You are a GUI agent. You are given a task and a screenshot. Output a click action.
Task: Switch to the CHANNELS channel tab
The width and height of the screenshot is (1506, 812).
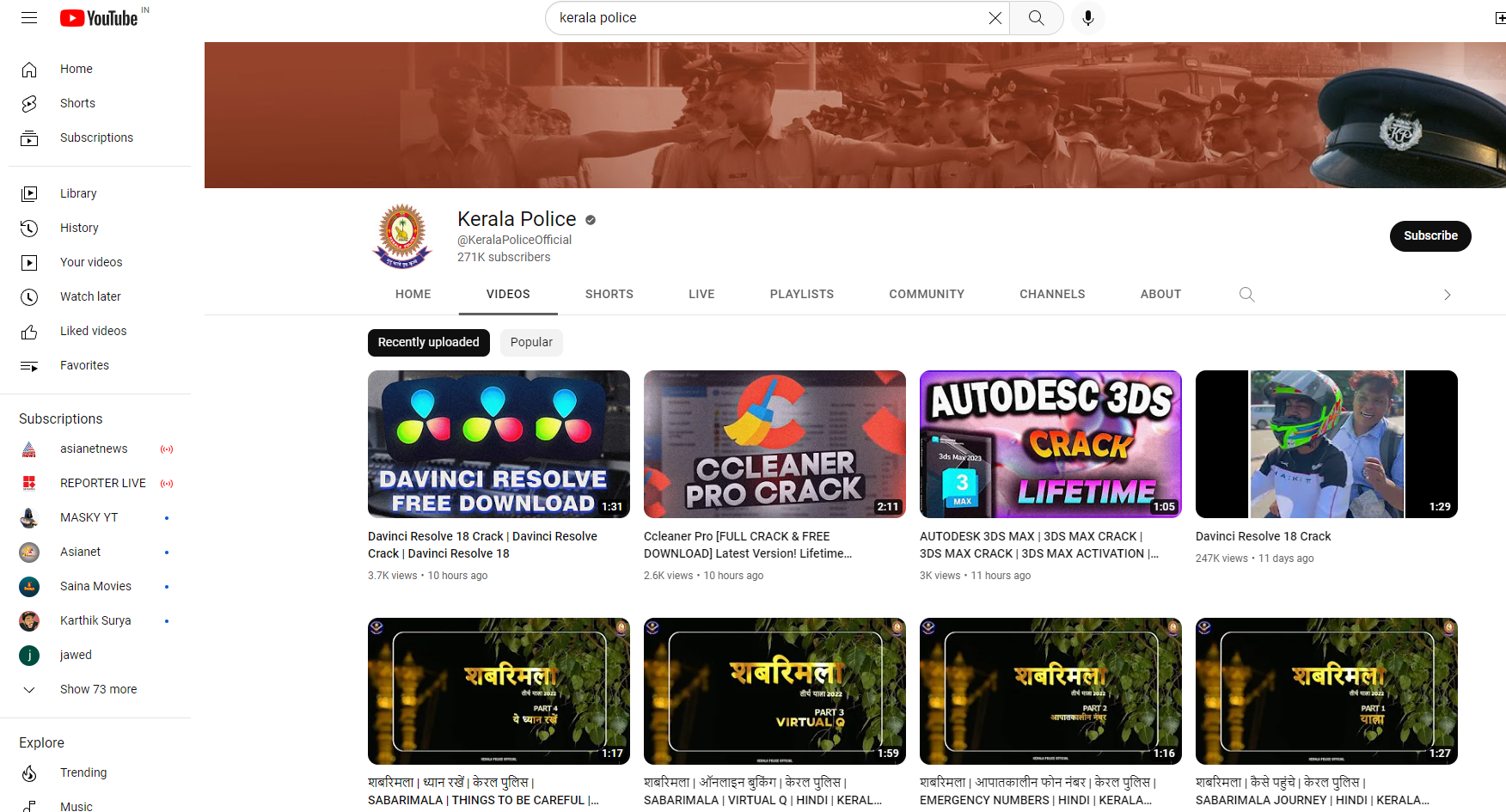[x=1052, y=294]
